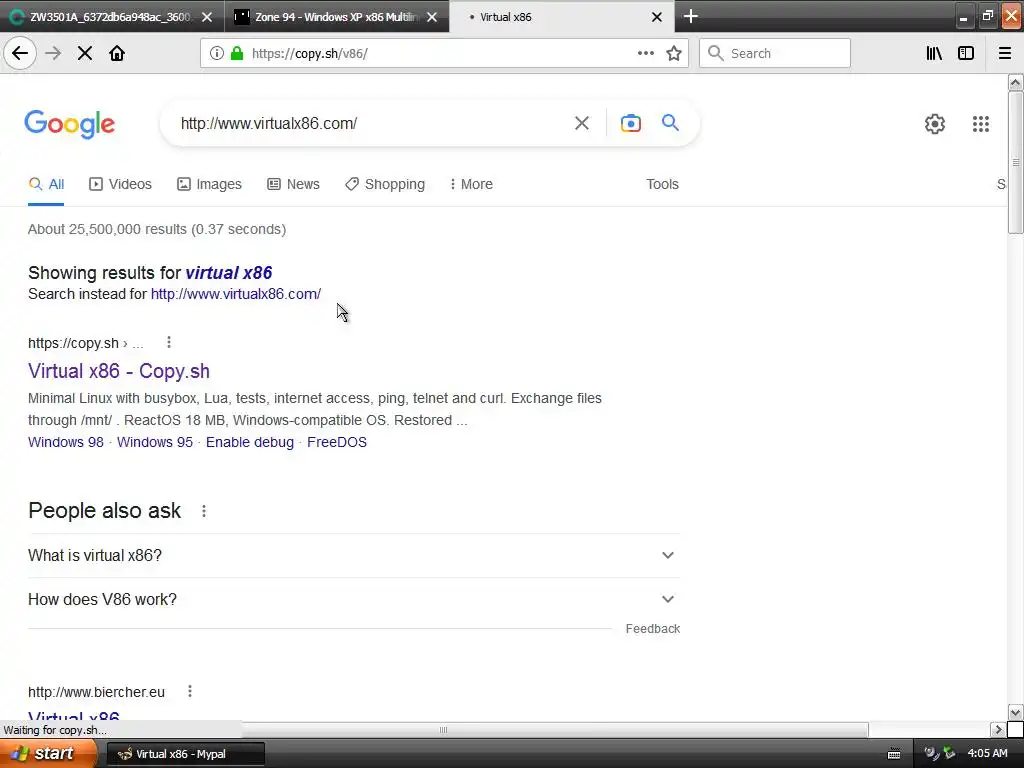Close the Virtual x86 tab
The image size is (1024, 768).
pos(657,17)
